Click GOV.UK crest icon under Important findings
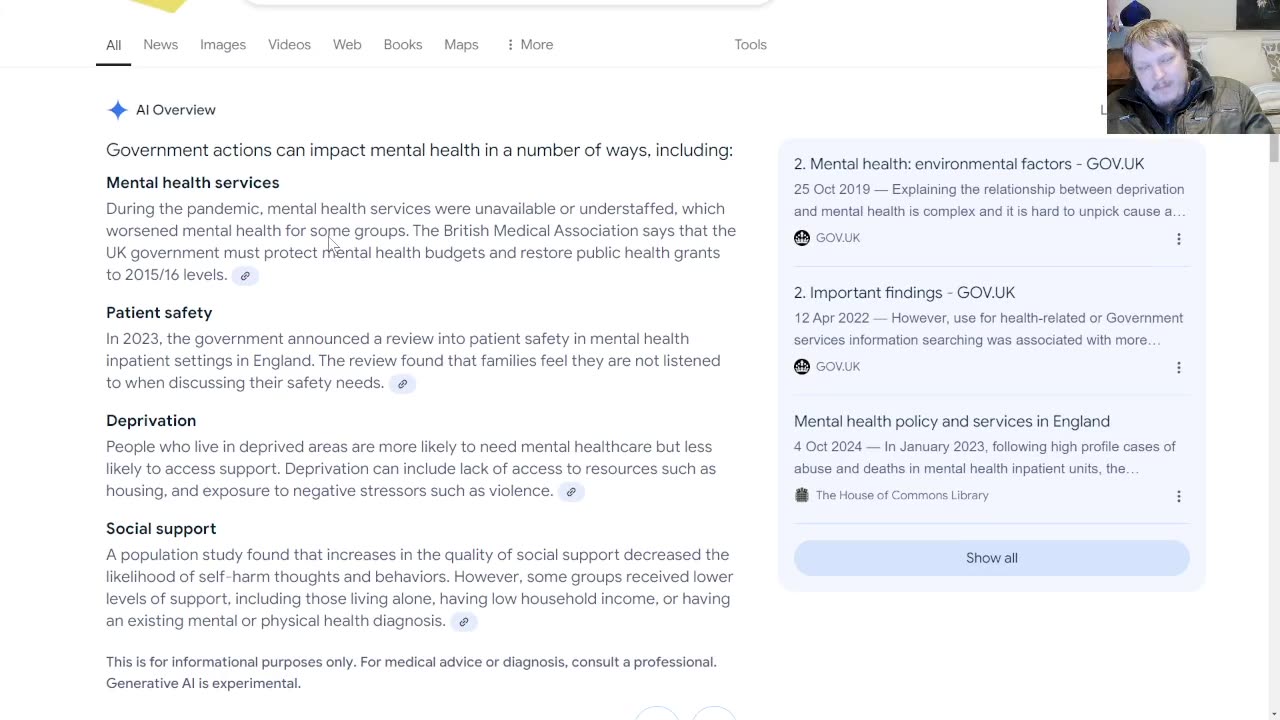Viewport: 1280px width, 720px height. 801,367
